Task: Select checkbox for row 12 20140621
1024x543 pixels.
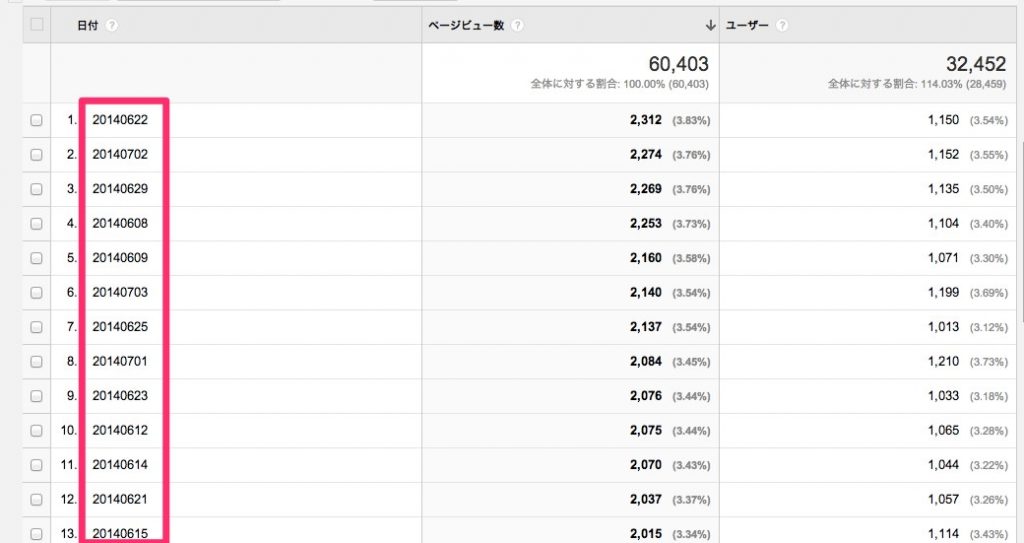Action: [x=37, y=499]
